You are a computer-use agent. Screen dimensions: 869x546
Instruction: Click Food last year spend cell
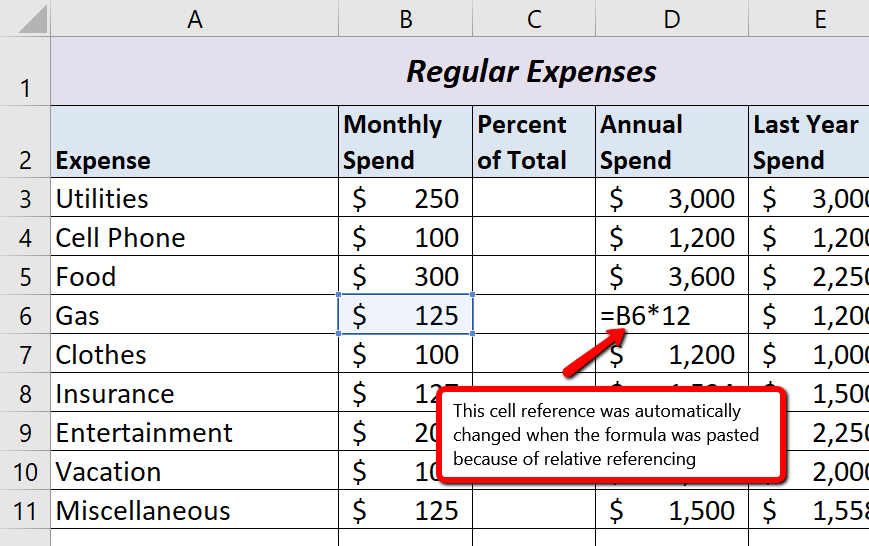tap(809, 275)
